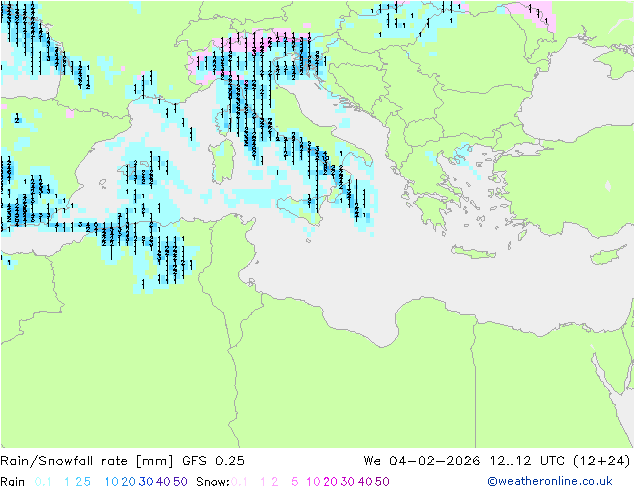The width and height of the screenshot is (634, 490).
Task: Open the ©weatheronline.co.uk link
Action: pos(549,481)
